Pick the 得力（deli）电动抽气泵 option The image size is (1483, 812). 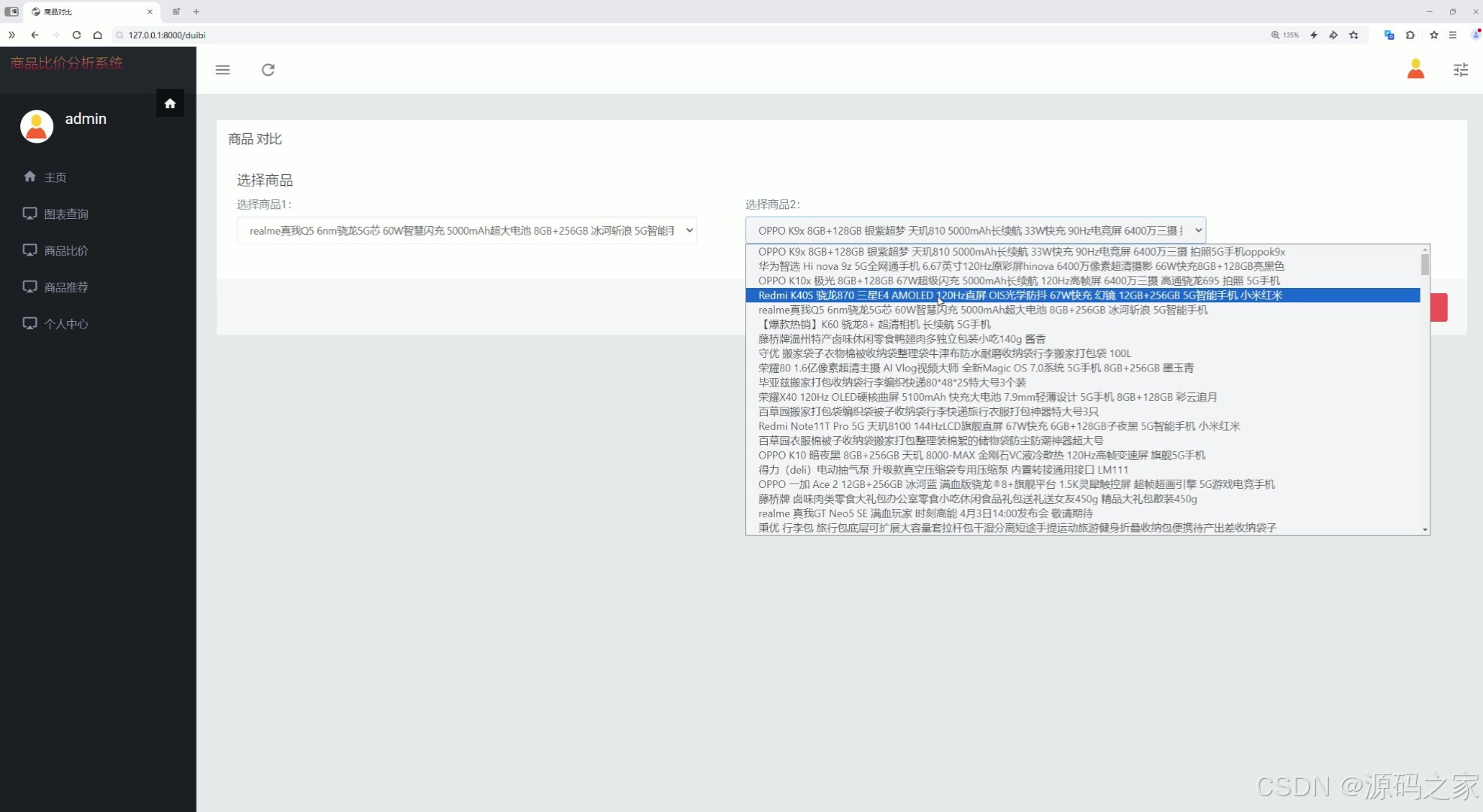pos(1083,470)
